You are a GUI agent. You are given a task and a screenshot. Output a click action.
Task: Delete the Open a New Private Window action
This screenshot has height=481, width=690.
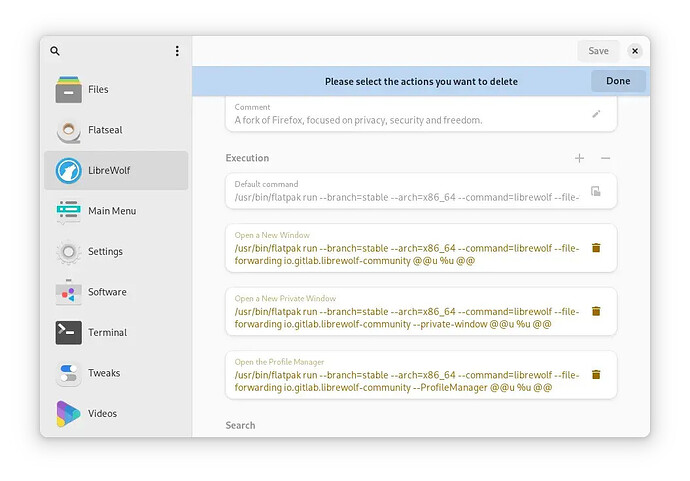click(x=596, y=311)
